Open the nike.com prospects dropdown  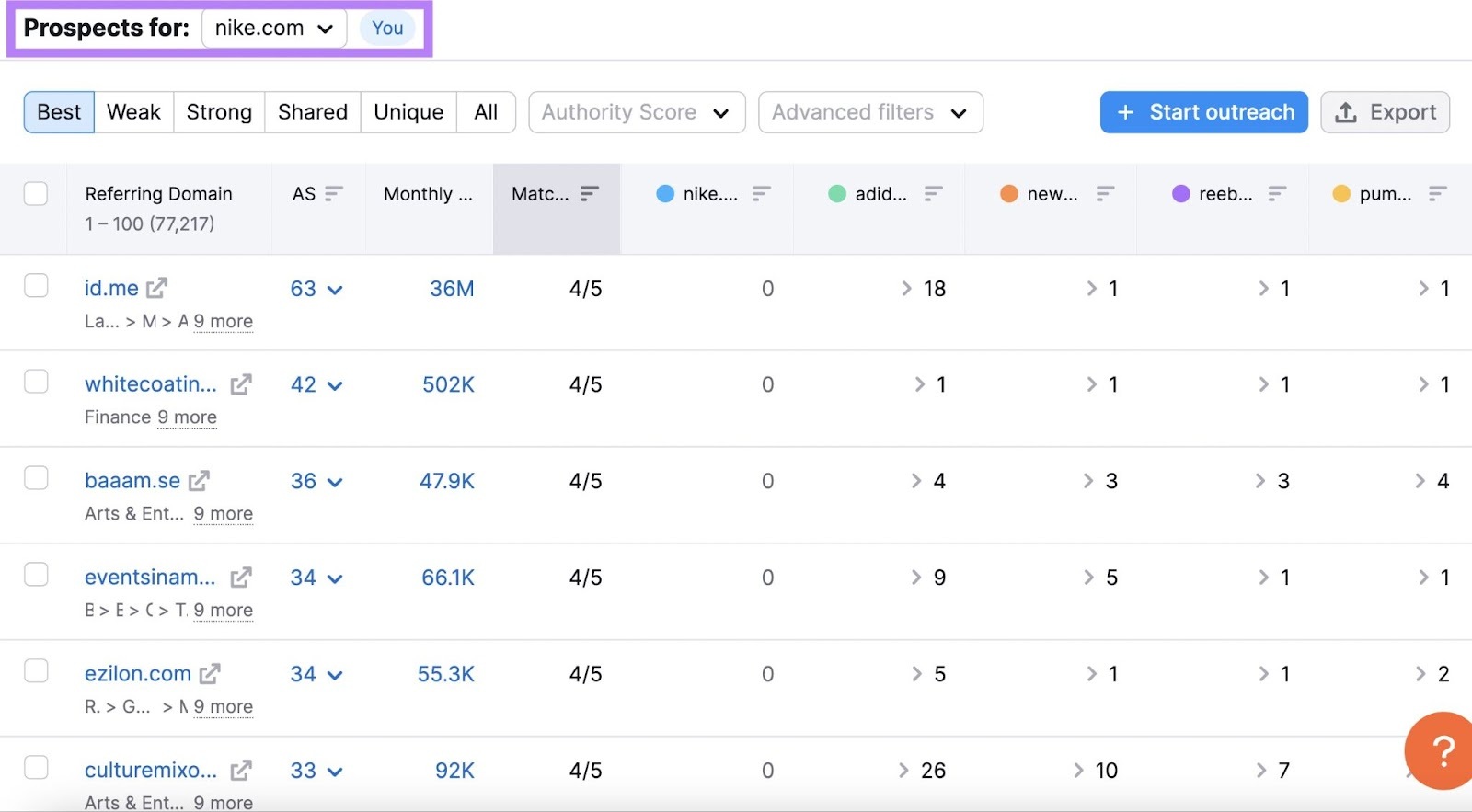[x=274, y=29]
